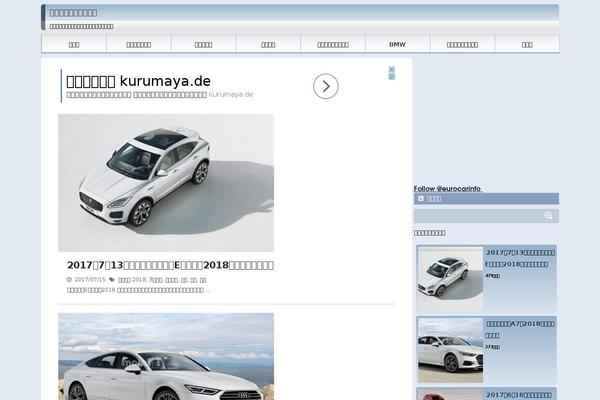Viewport: 600px width, 400px height.
Task: Open the leftmost navigation menu item
Action: [74, 44]
